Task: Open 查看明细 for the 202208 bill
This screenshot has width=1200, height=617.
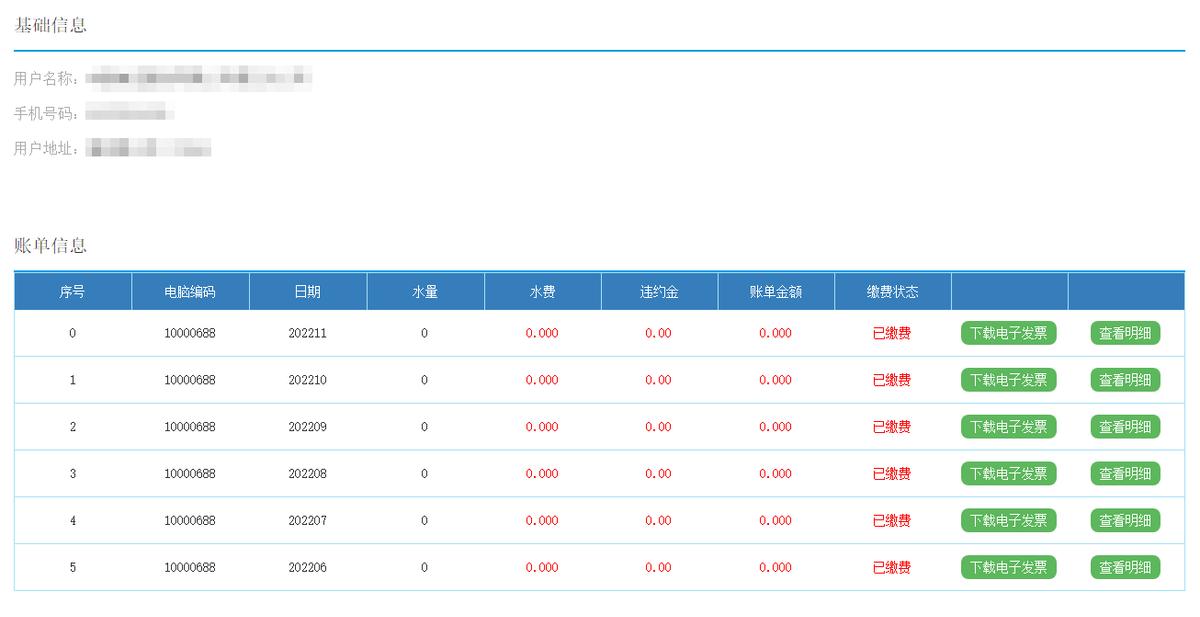Action: pos(1123,474)
